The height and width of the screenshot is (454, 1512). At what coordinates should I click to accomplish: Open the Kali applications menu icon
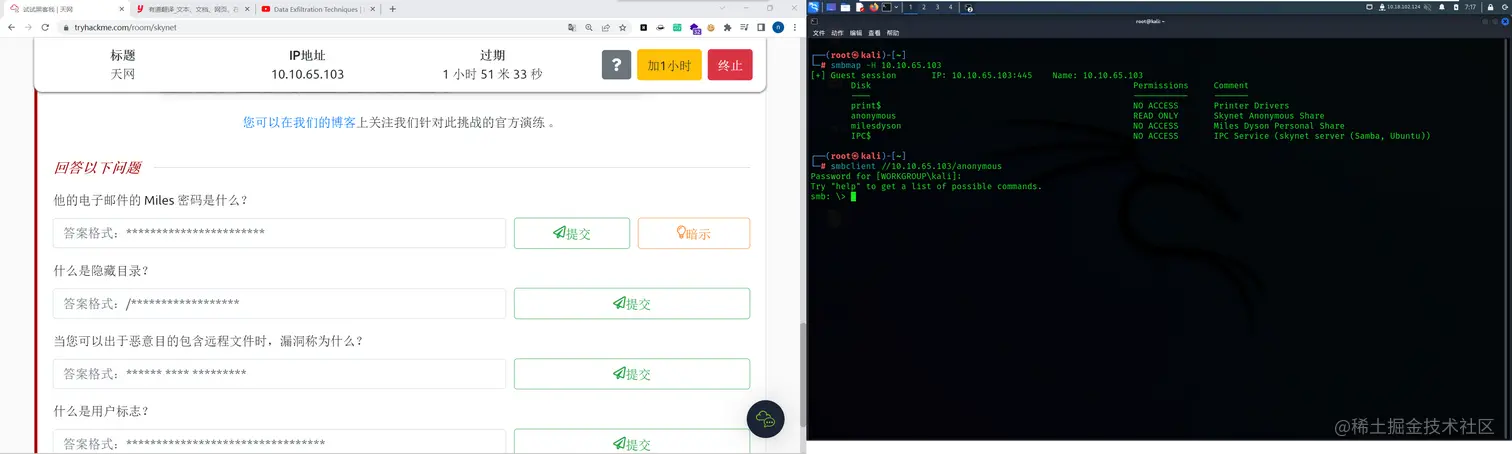pyautogui.click(x=814, y=7)
